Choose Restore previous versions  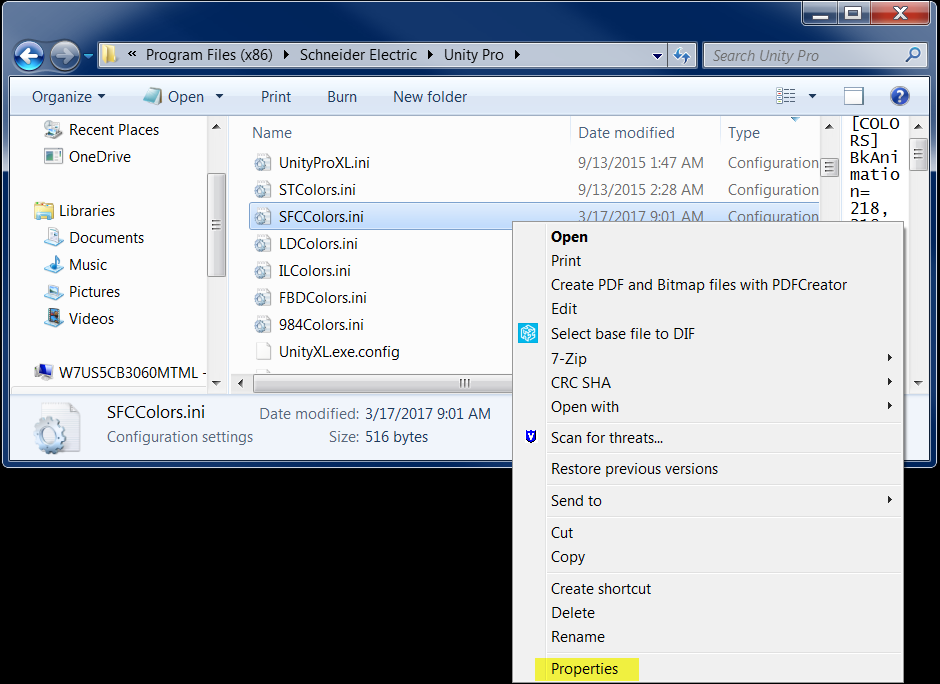(634, 469)
